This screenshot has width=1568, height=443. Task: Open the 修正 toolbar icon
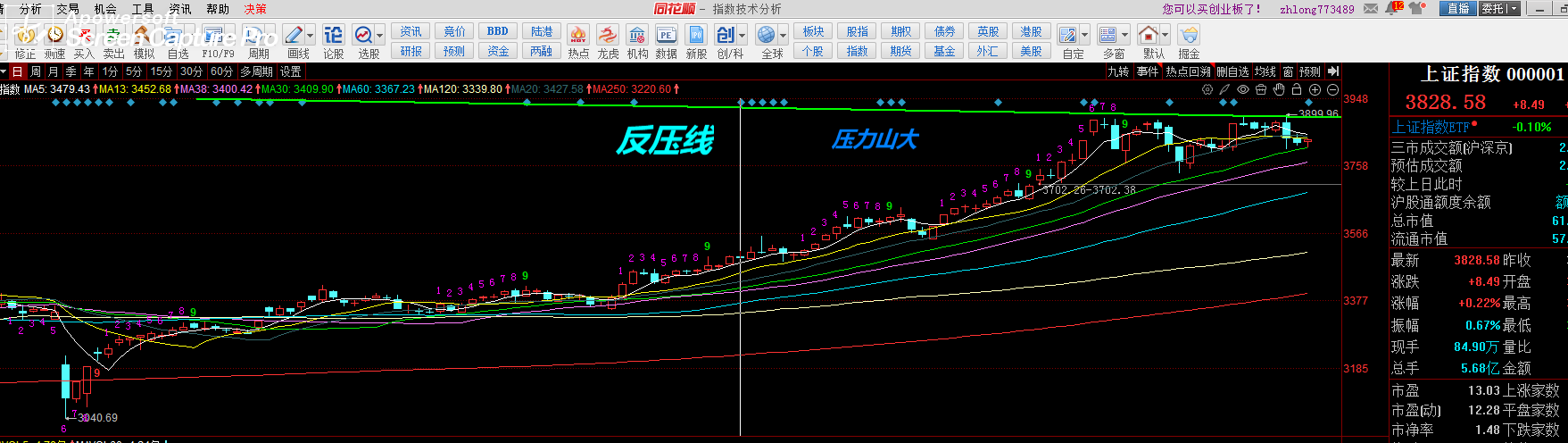tap(25, 35)
